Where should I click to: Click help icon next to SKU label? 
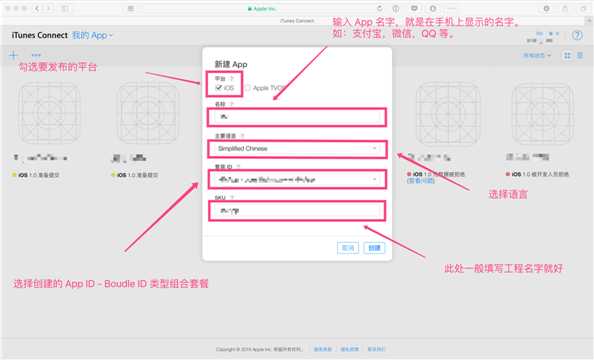(x=232, y=198)
